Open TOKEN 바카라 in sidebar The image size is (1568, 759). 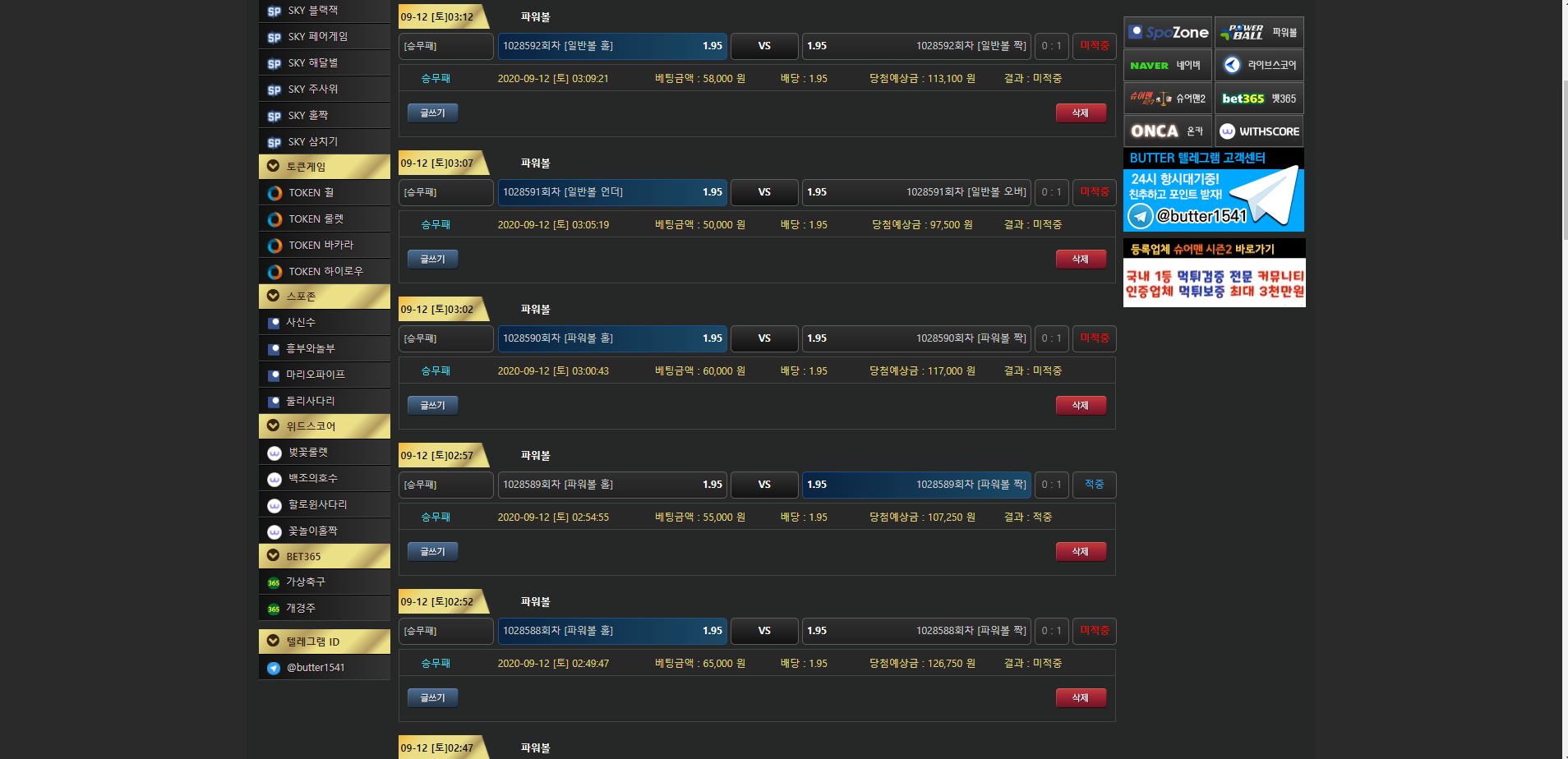tap(321, 245)
